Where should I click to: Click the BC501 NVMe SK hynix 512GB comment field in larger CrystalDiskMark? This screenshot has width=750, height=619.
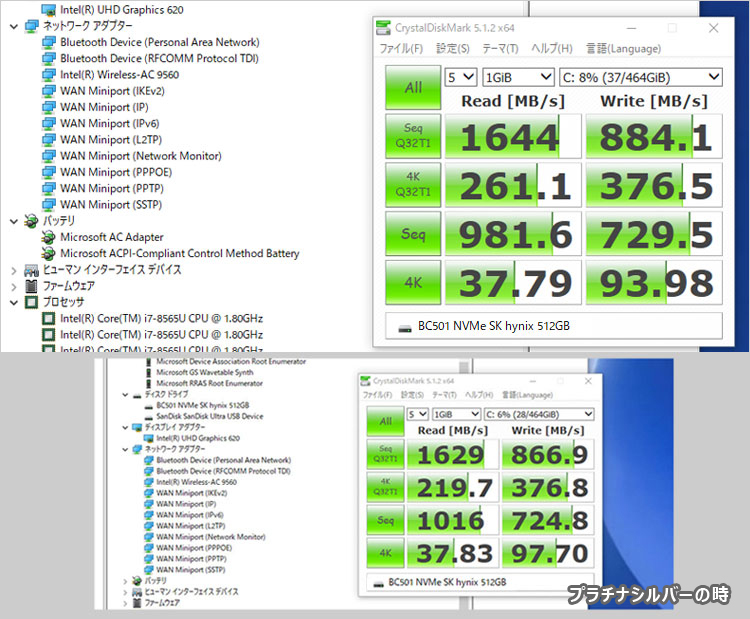click(x=554, y=326)
